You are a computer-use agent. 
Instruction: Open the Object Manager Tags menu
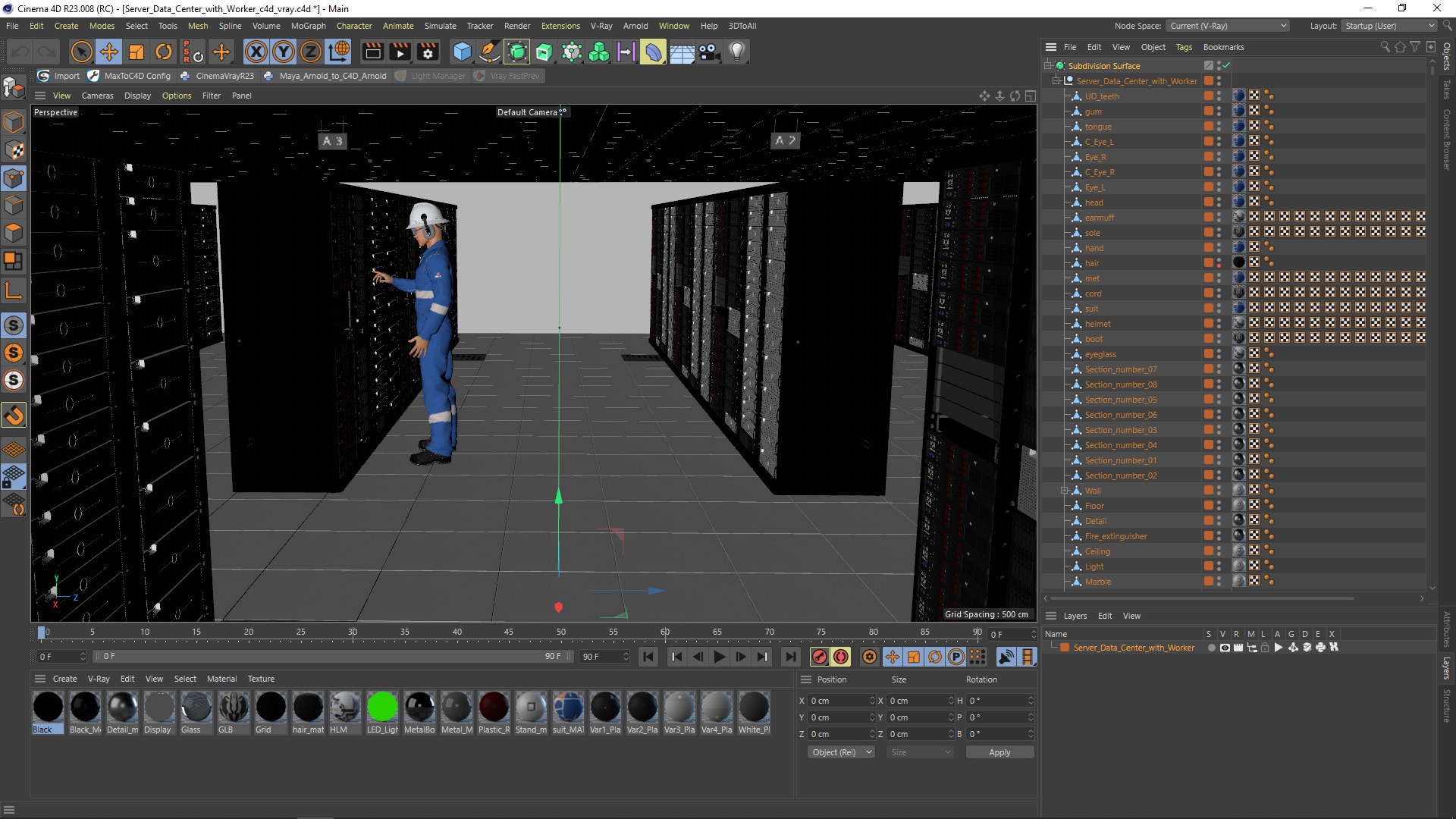pos(1184,47)
